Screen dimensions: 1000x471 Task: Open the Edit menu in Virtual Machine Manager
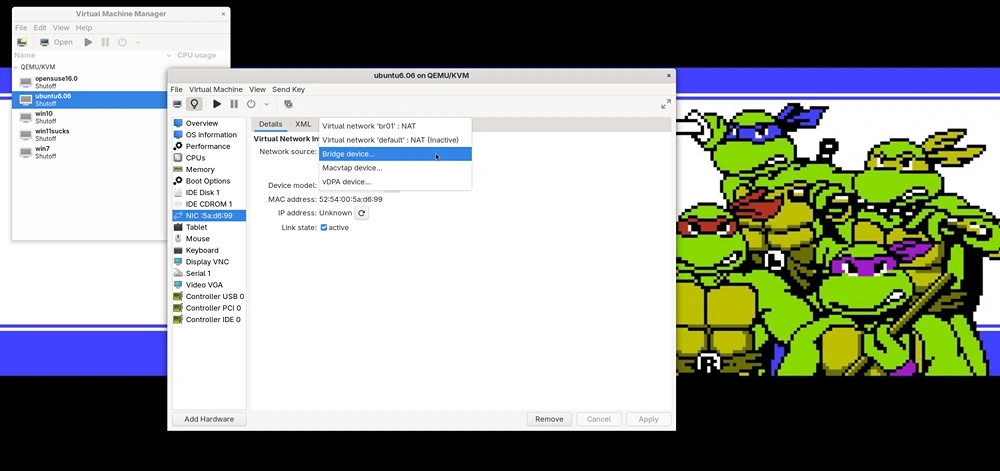point(40,28)
